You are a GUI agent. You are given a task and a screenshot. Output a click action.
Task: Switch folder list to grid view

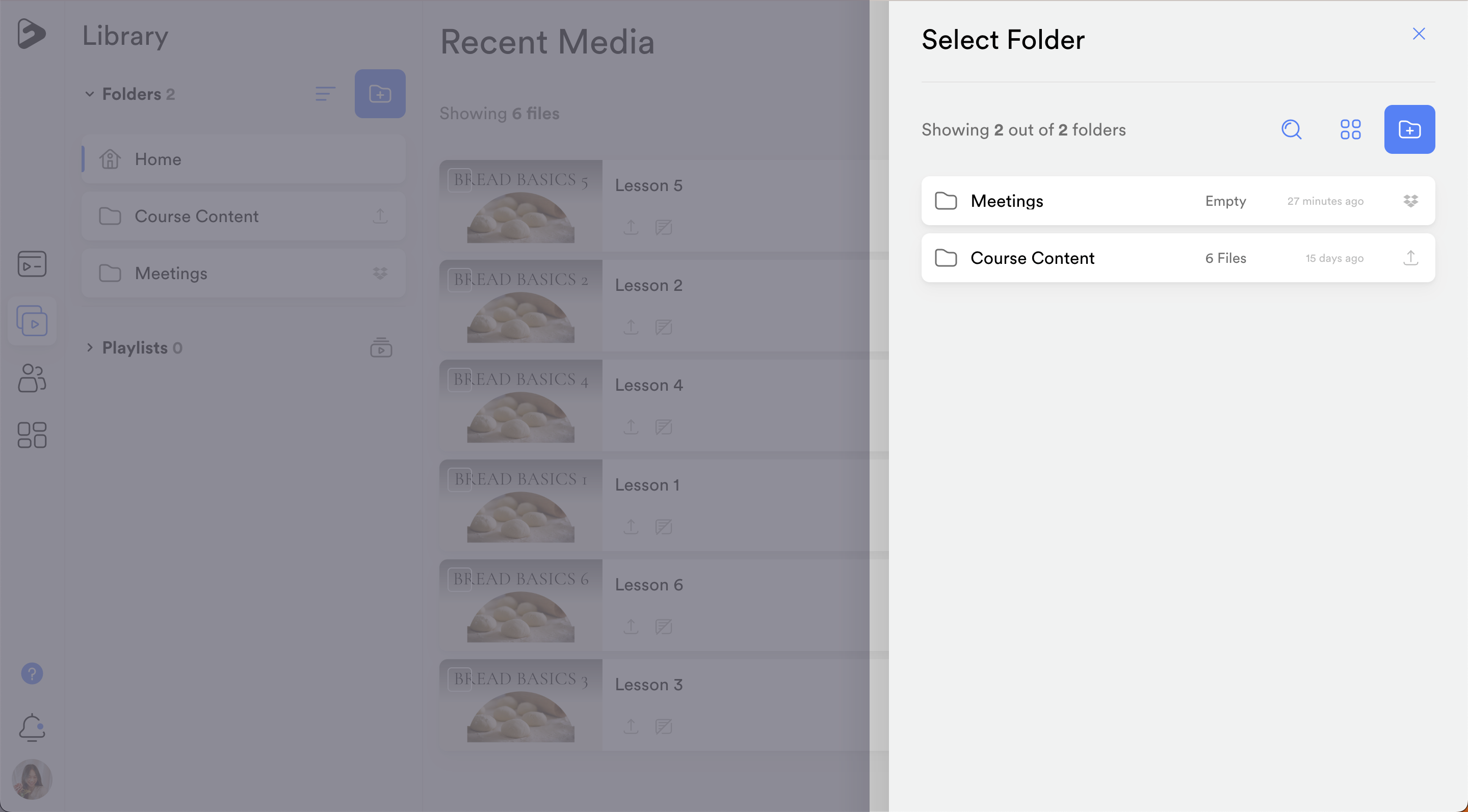point(1350,129)
